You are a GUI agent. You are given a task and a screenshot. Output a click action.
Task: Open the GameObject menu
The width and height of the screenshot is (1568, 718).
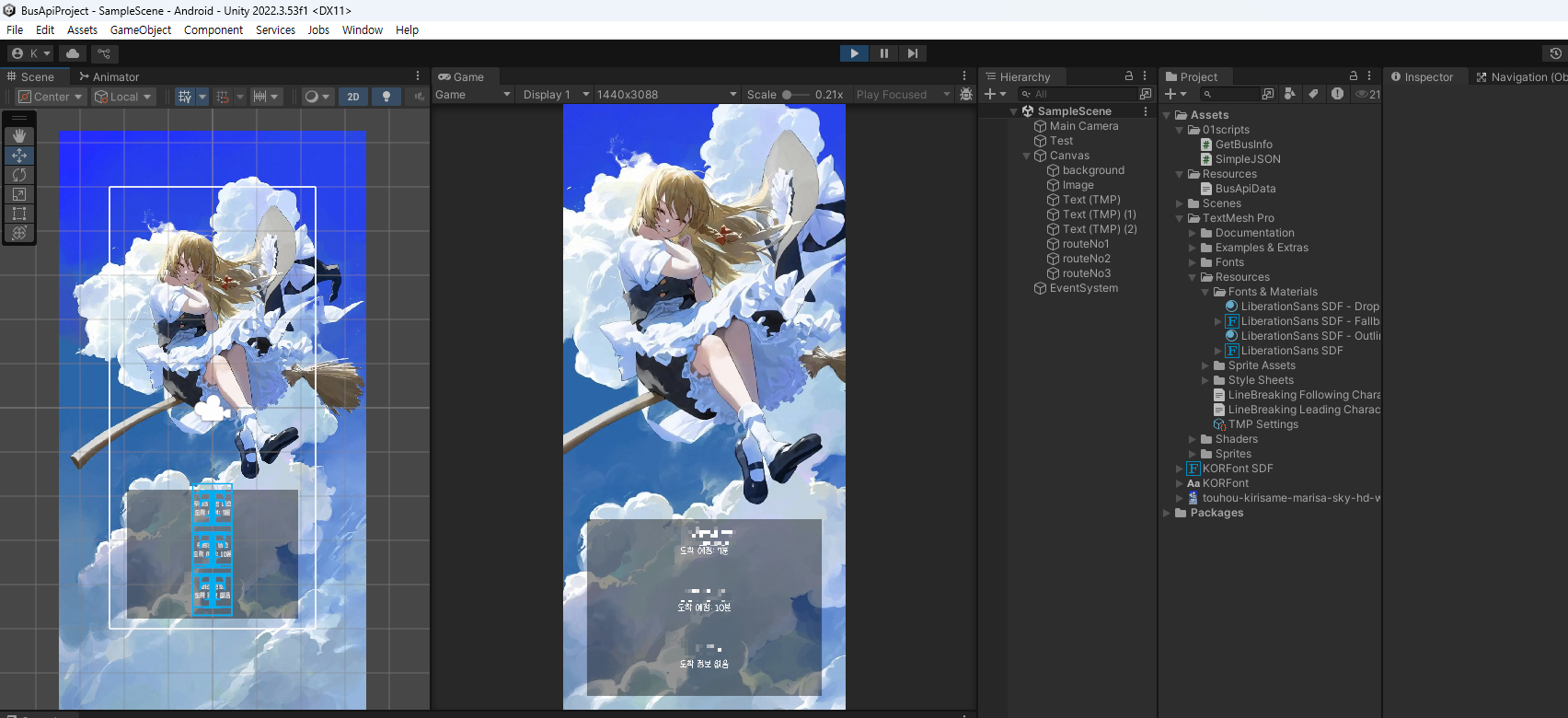click(141, 30)
